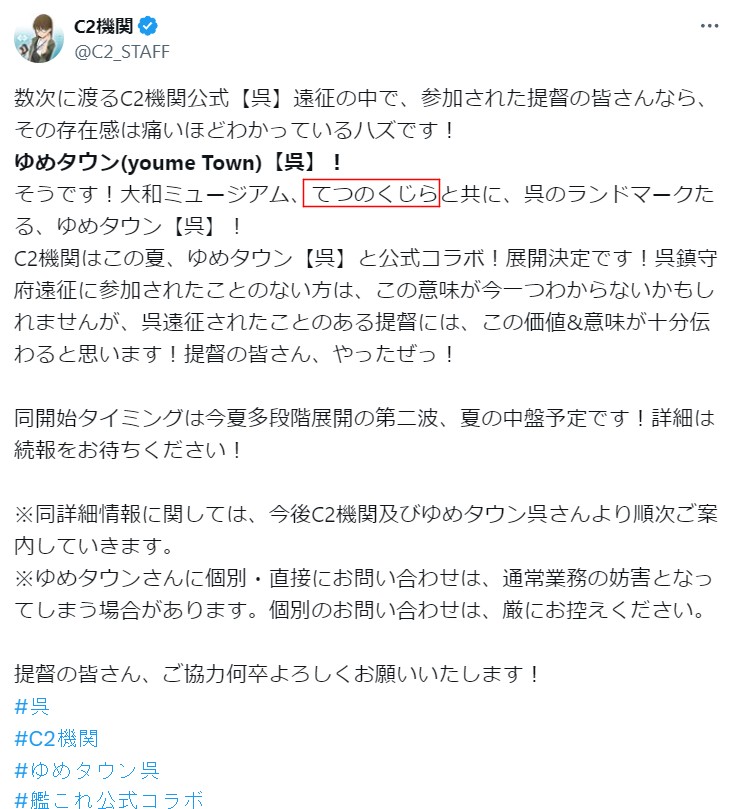This screenshot has height=809, width=733.
Task: Open the #ゆめタウン呉 hashtag
Action: 87,770
